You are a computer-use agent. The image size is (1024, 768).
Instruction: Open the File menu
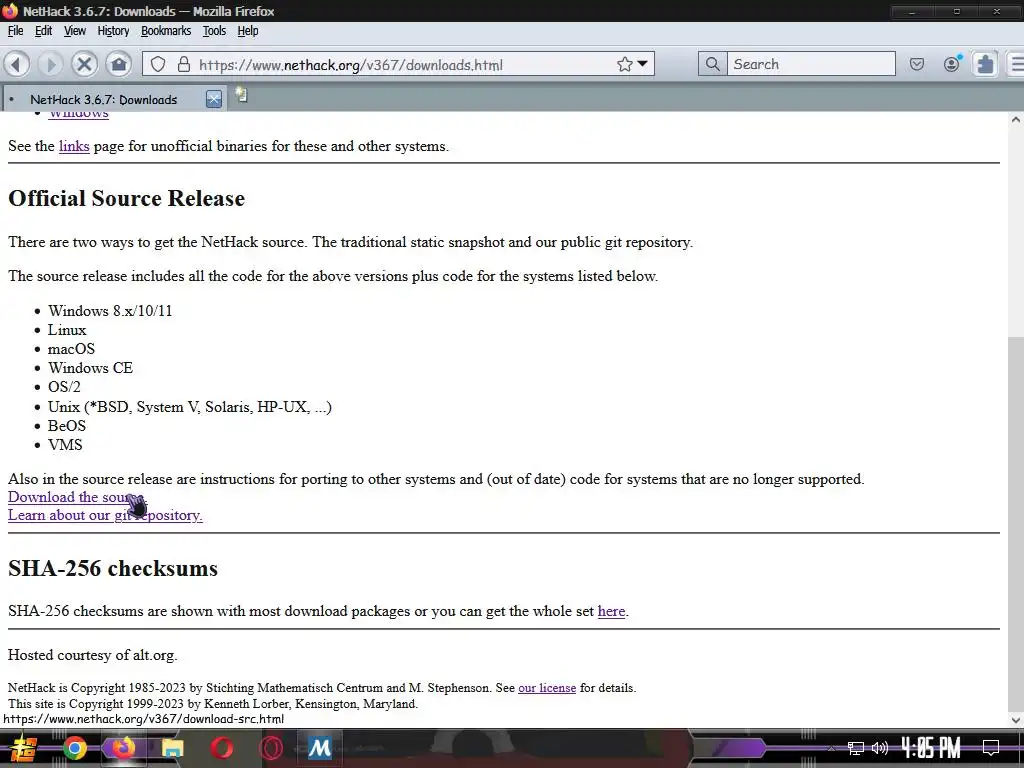click(x=16, y=31)
